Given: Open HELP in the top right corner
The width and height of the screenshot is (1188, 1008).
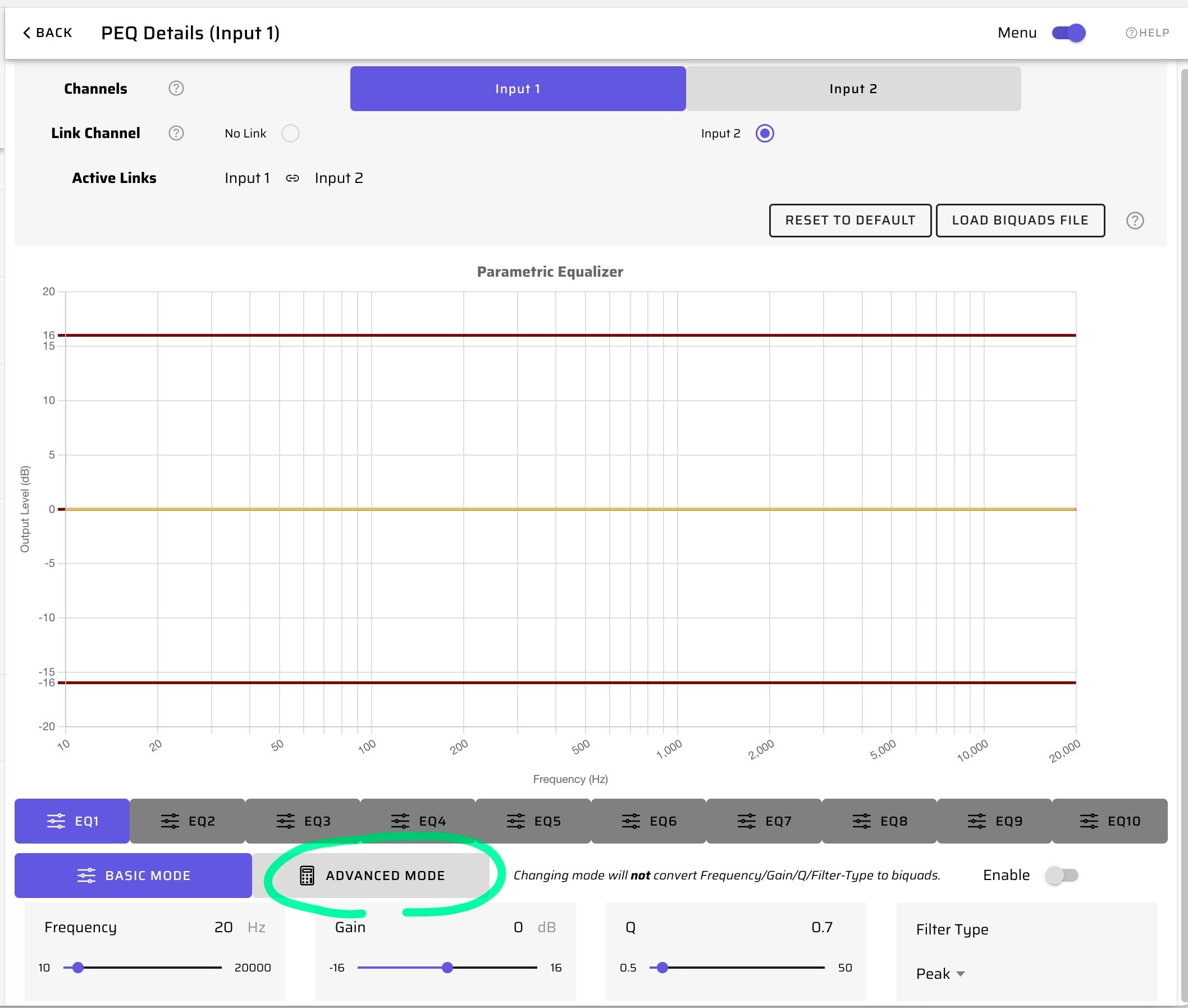Looking at the screenshot, I should tap(1147, 33).
